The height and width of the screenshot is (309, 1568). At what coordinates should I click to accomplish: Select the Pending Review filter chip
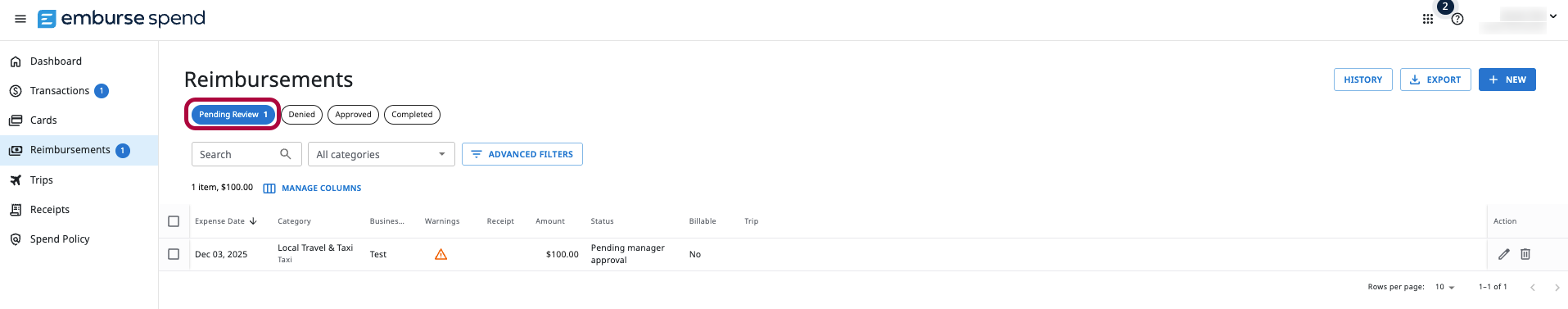point(233,115)
